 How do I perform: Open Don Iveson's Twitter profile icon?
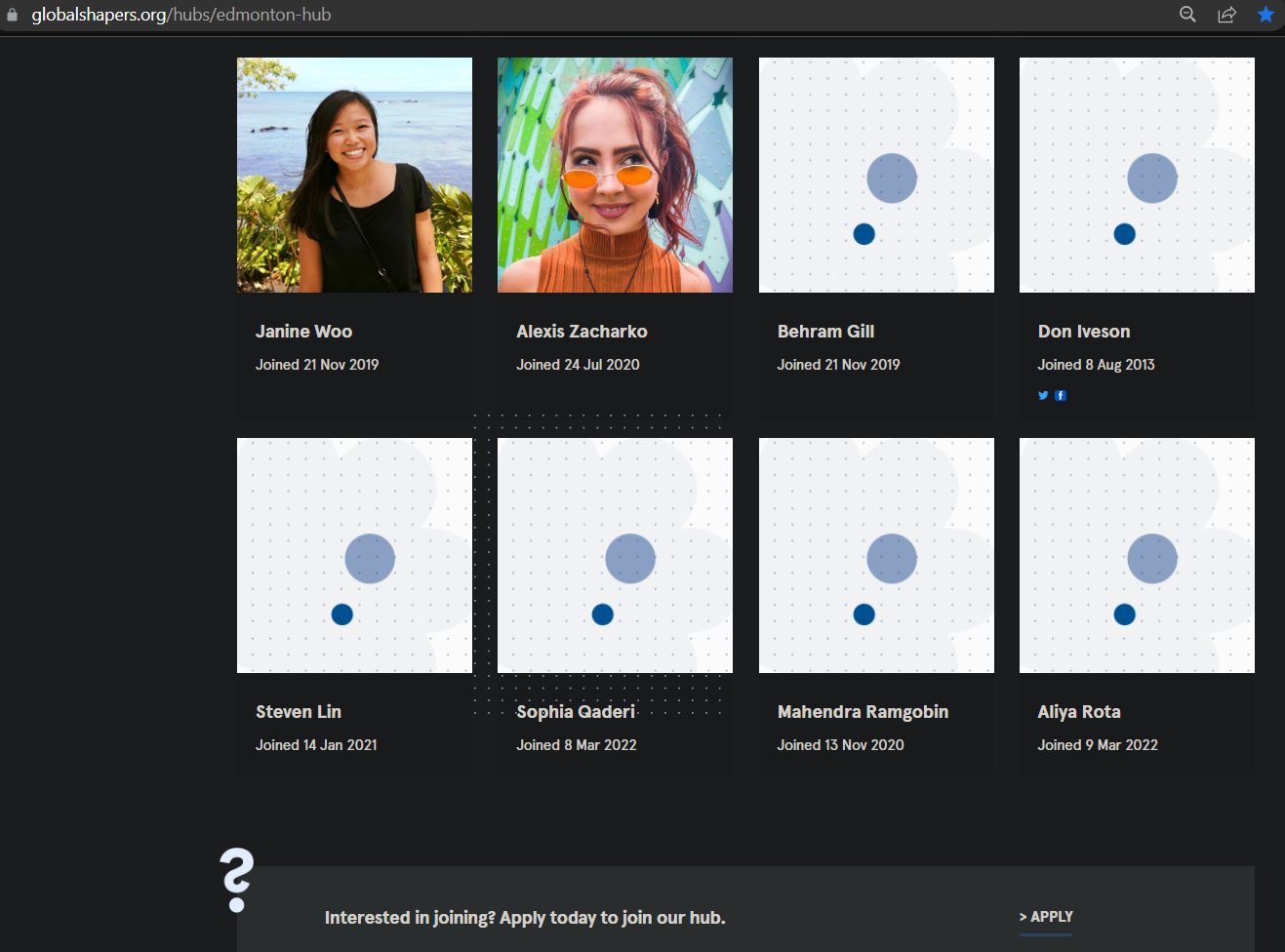[x=1043, y=395]
